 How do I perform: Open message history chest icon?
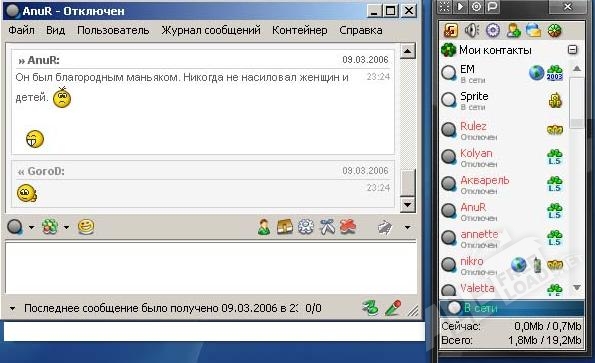pos(285,227)
